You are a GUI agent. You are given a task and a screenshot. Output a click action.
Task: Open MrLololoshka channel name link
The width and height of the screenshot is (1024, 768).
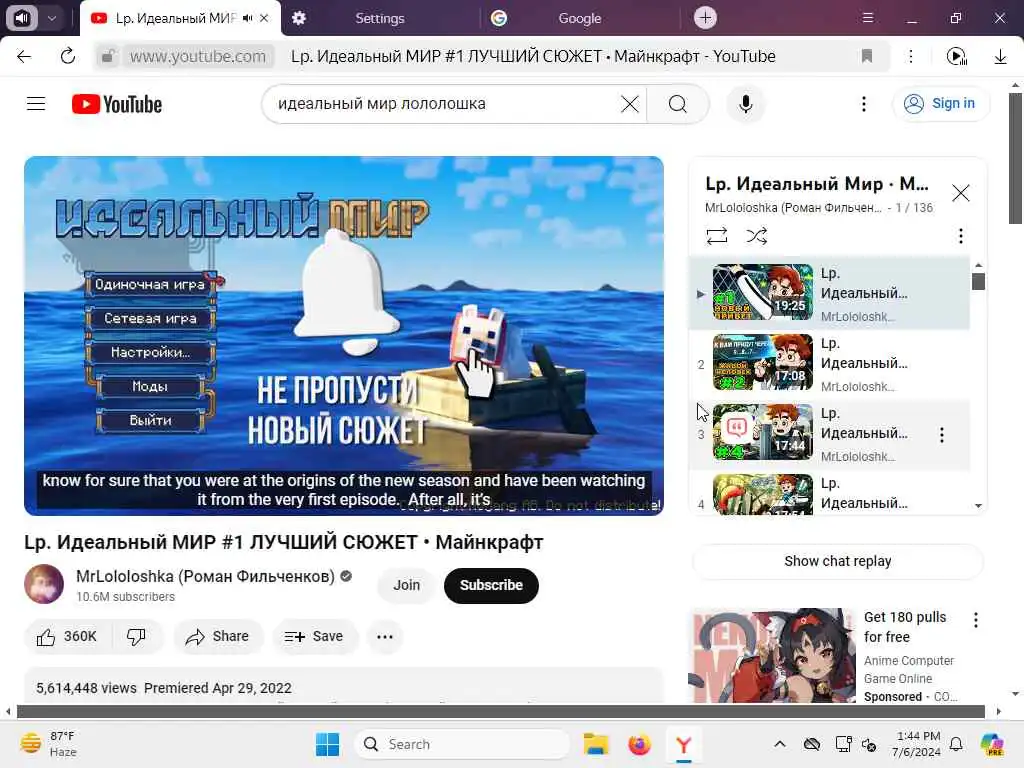(x=205, y=576)
